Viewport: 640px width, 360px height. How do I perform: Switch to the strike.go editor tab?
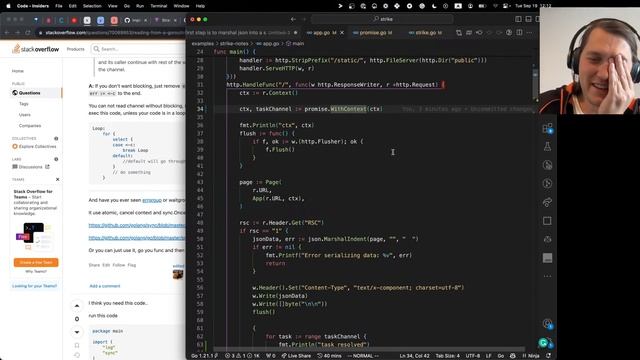click(426, 32)
